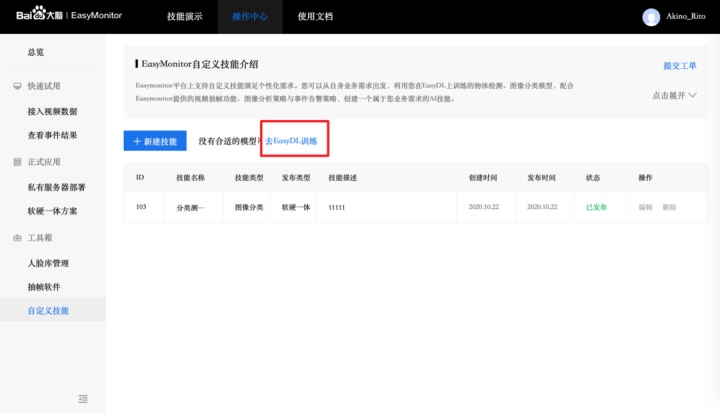Open 抽帧软件 in the sidebar
The width and height of the screenshot is (720, 413).
click(44, 287)
